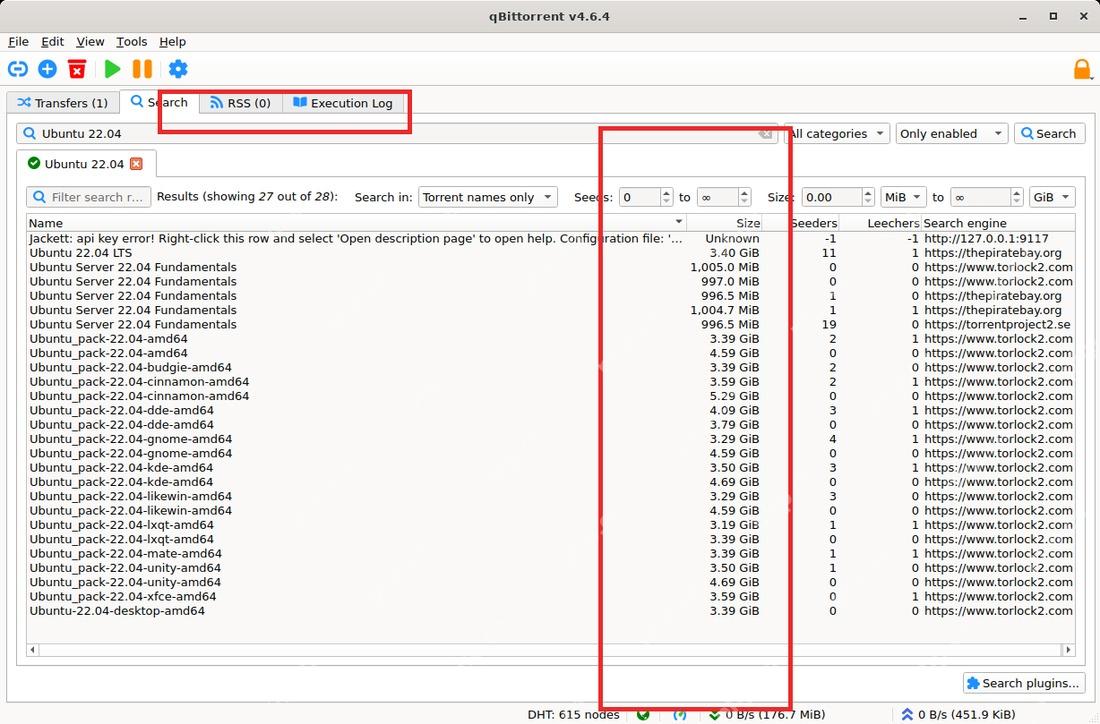Click the DHT: 615 nodes status text
Image resolution: width=1100 pixels, height=724 pixels.
coord(573,715)
